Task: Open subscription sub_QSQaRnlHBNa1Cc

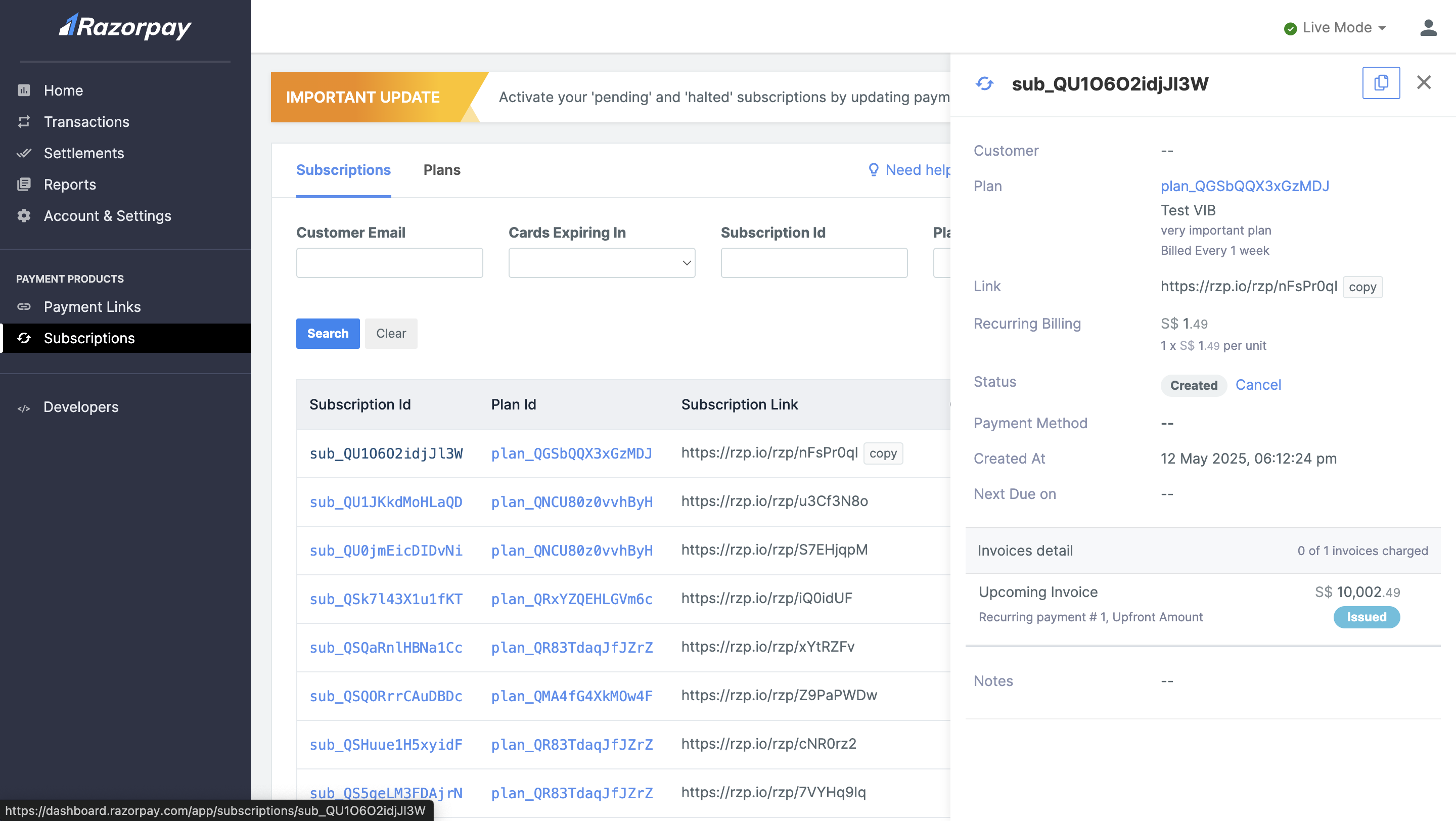Action: point(386,648)
